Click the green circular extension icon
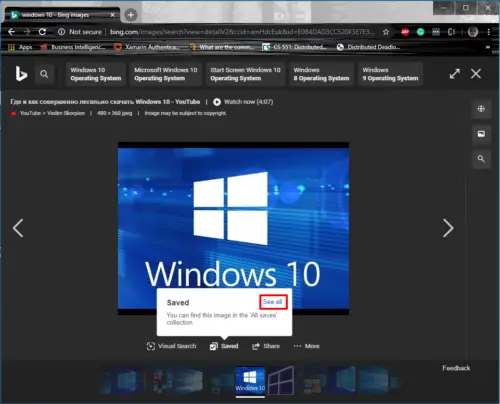500x404 pixels. (x=421, y=32)
